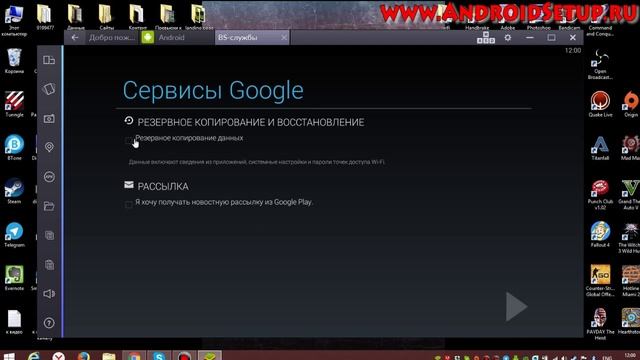Open the Fallout 4 desktop shortcut

(x=600, y=235)
